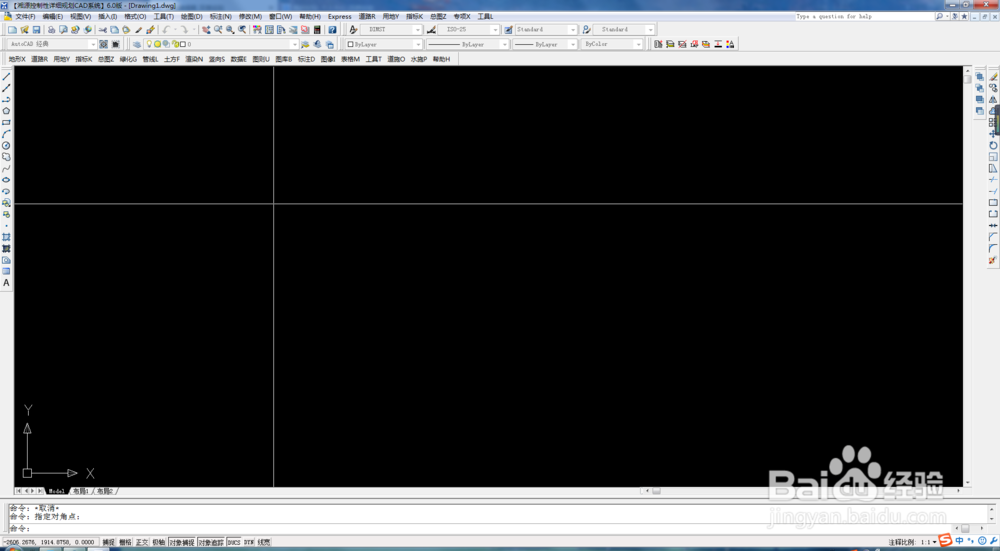Open the Layer Properties Manager icon
This screenshot has height=551, width=1000.
pyautogui.click(x=136, y=45)
